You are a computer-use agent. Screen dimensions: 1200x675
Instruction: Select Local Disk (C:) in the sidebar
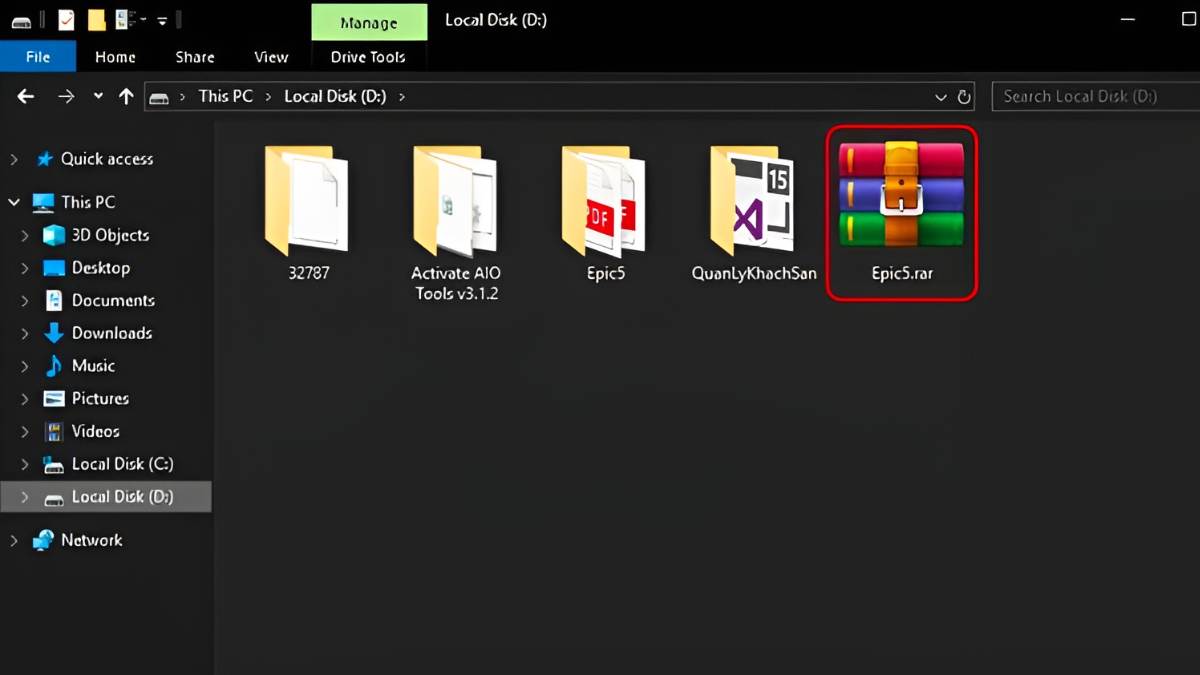122,464
